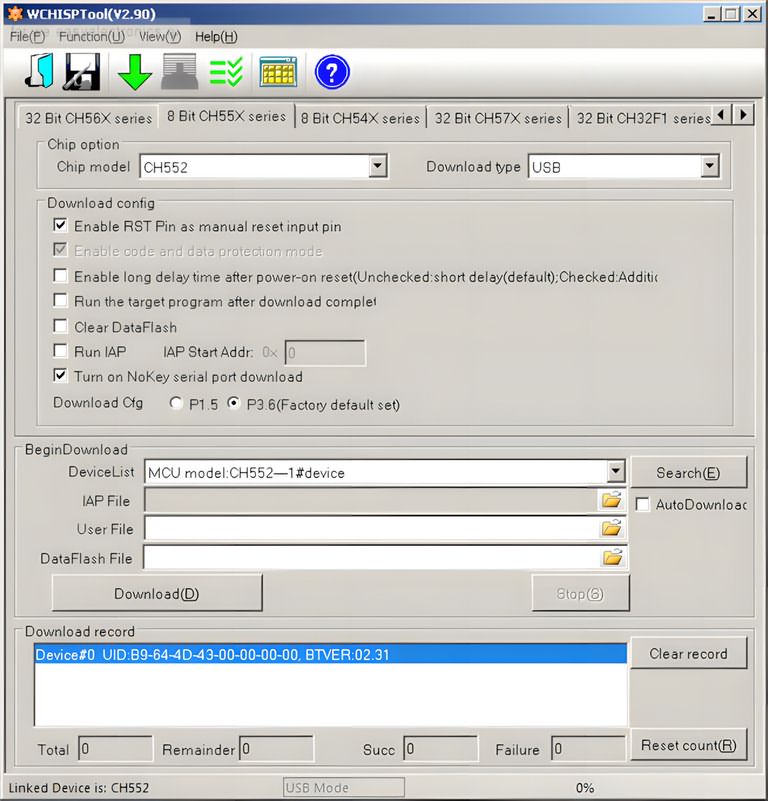This screenshot has width=768, height=801.
Task: Click the Remainder count field
Action: tap(276, 748)
